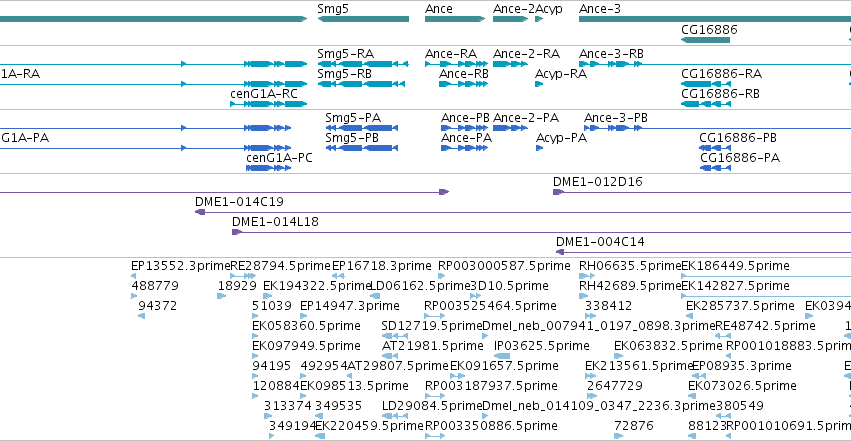Select transcript Smg5-RB

(x=361, y=84)
